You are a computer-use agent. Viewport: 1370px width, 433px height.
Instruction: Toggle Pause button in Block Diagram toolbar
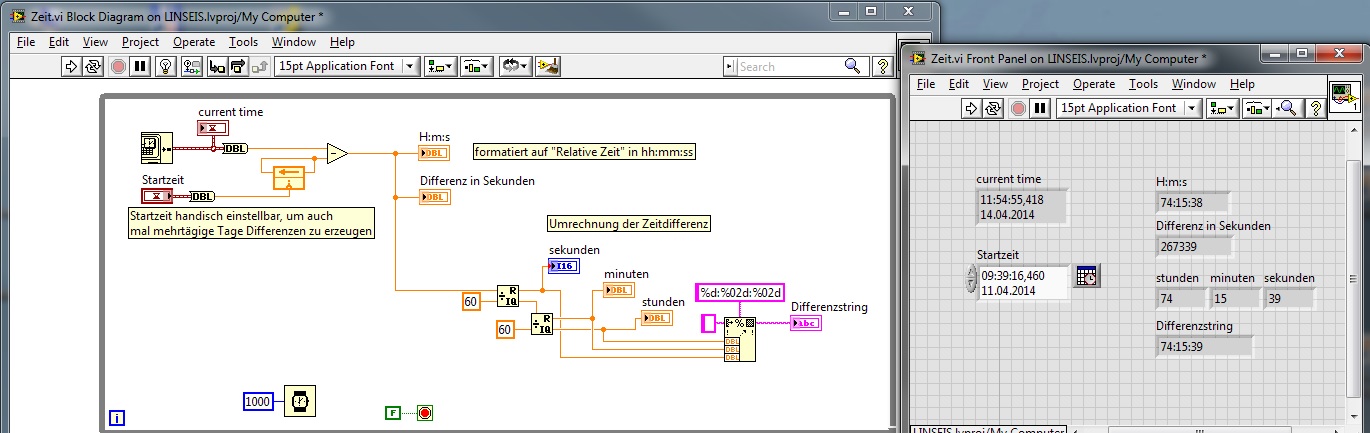click(x=140, y=67)
